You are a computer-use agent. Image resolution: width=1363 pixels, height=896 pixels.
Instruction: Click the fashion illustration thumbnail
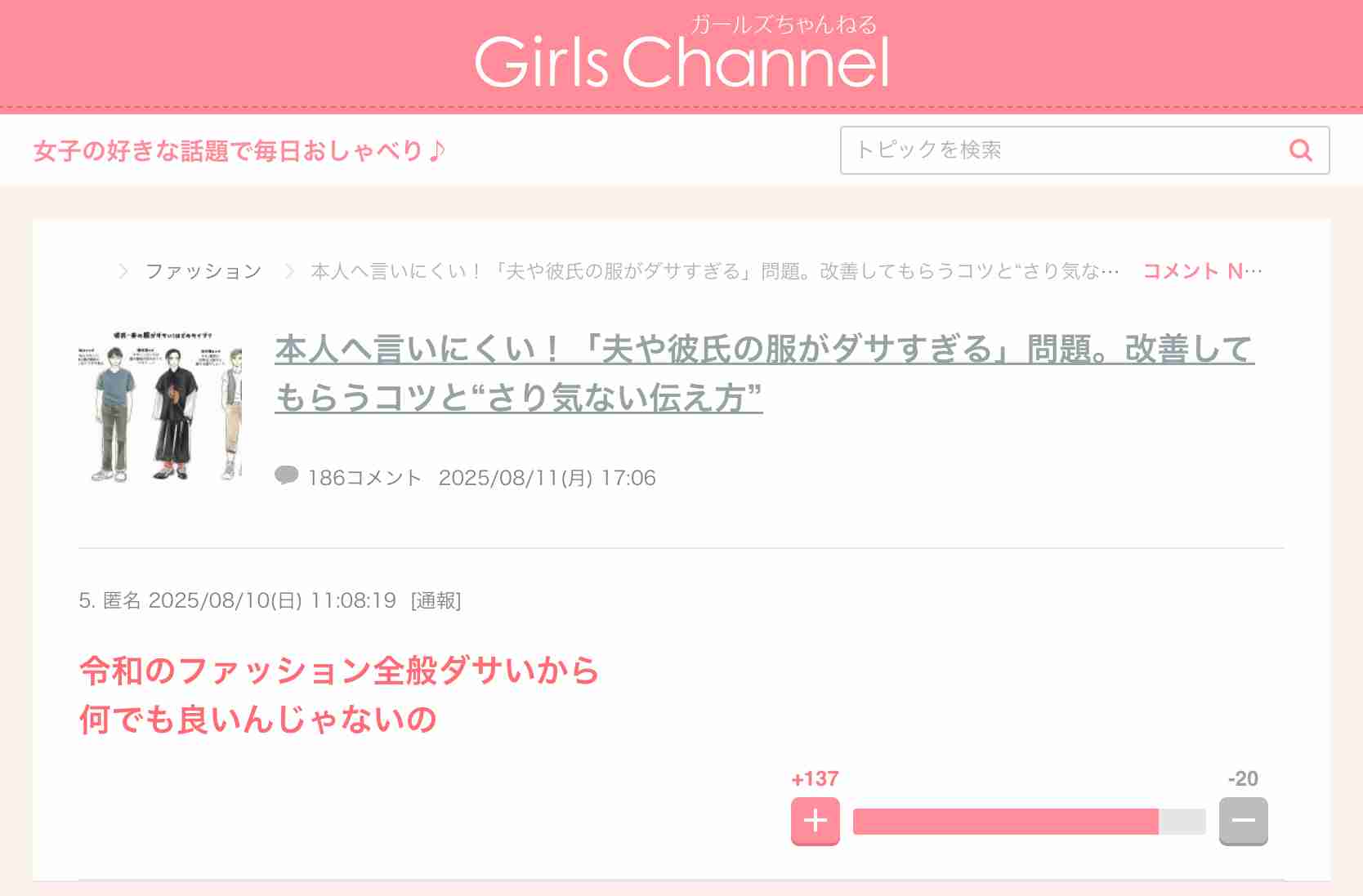click(160, 406)
